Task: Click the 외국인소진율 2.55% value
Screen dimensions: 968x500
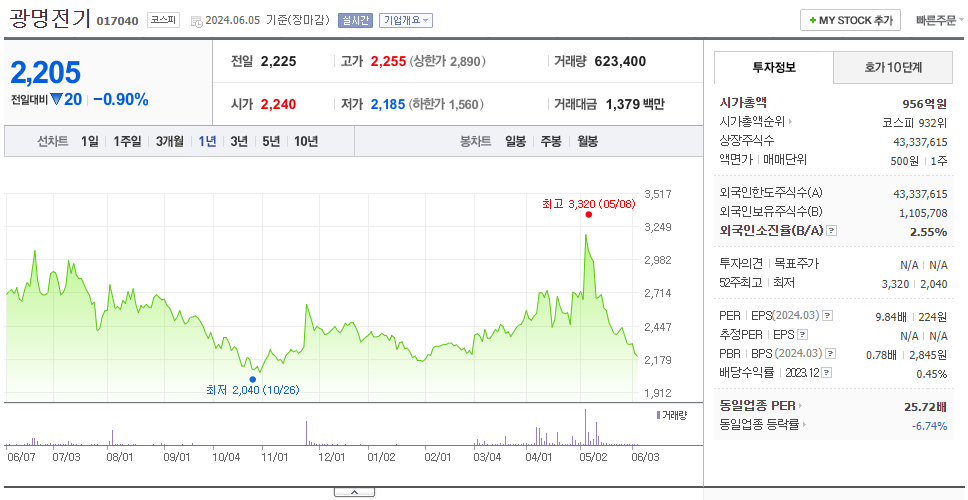Action: click(928, 231)
